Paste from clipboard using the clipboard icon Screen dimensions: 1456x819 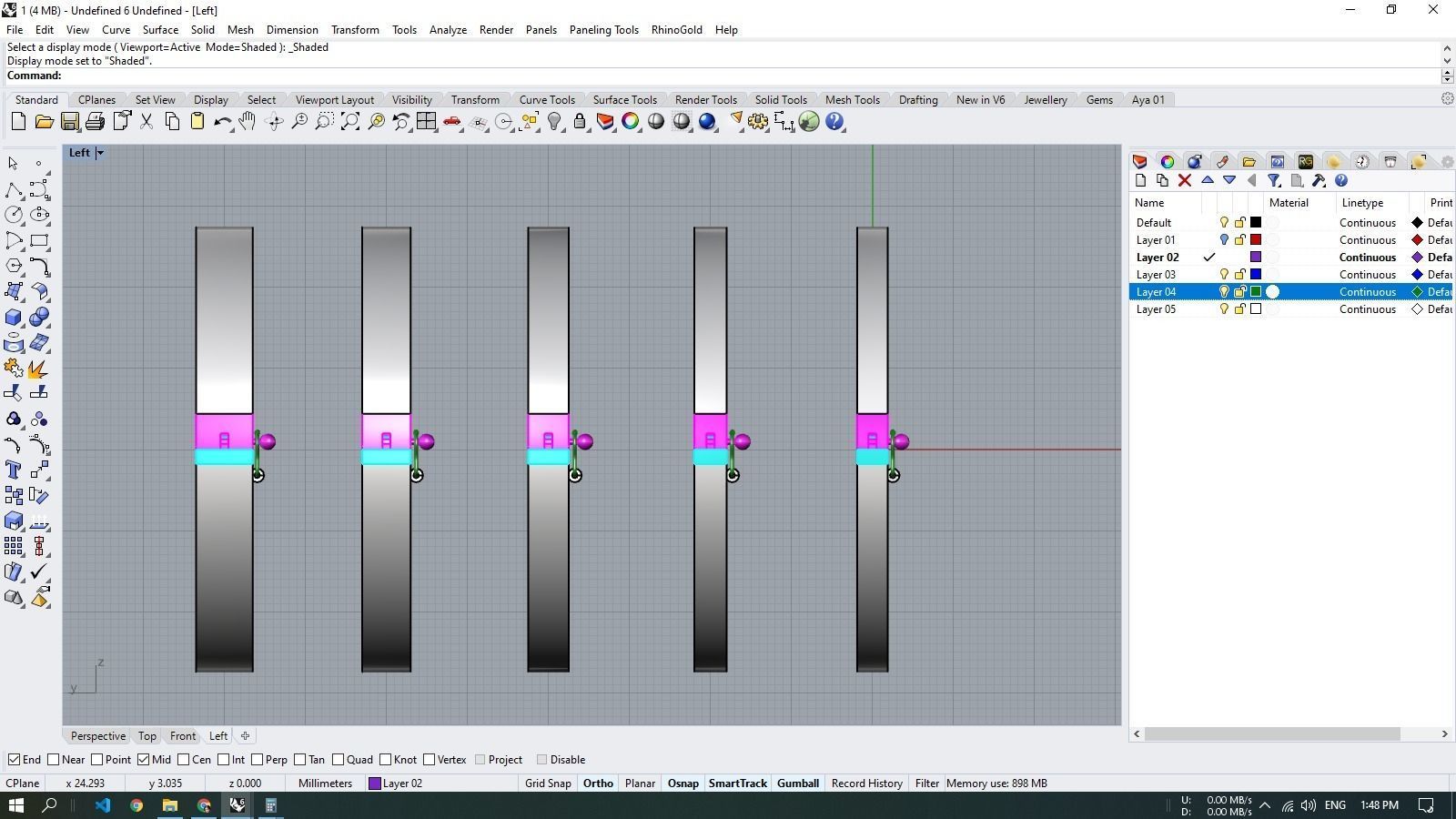coord(197,122)
